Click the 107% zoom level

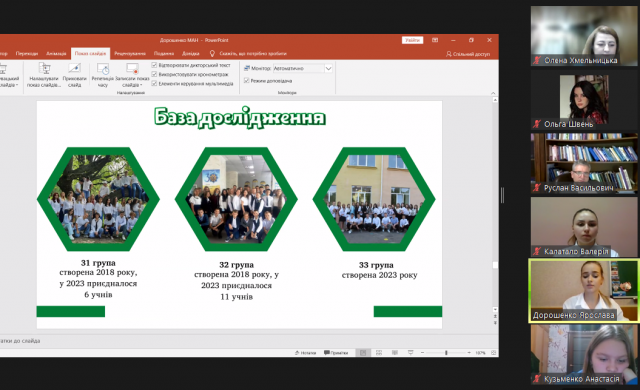[480, 352]
